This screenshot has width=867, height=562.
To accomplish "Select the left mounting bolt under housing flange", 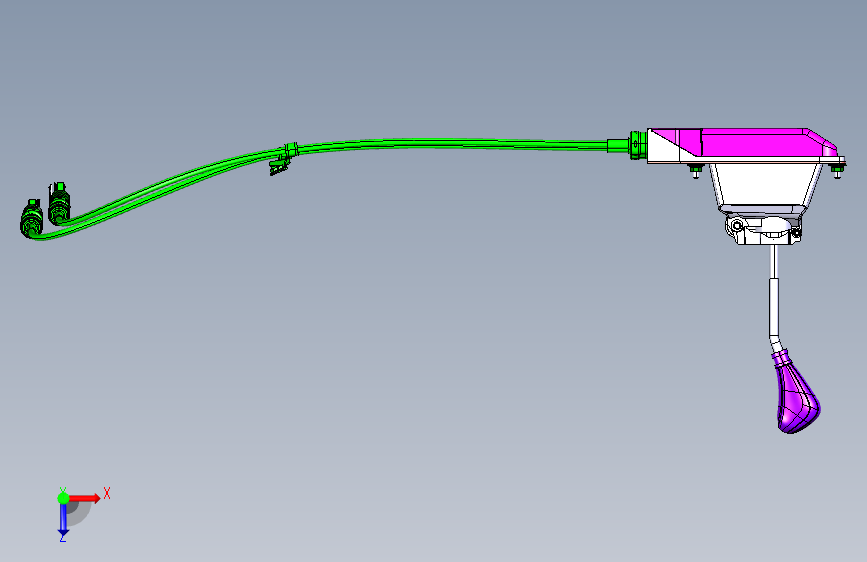I will point(696,170).
